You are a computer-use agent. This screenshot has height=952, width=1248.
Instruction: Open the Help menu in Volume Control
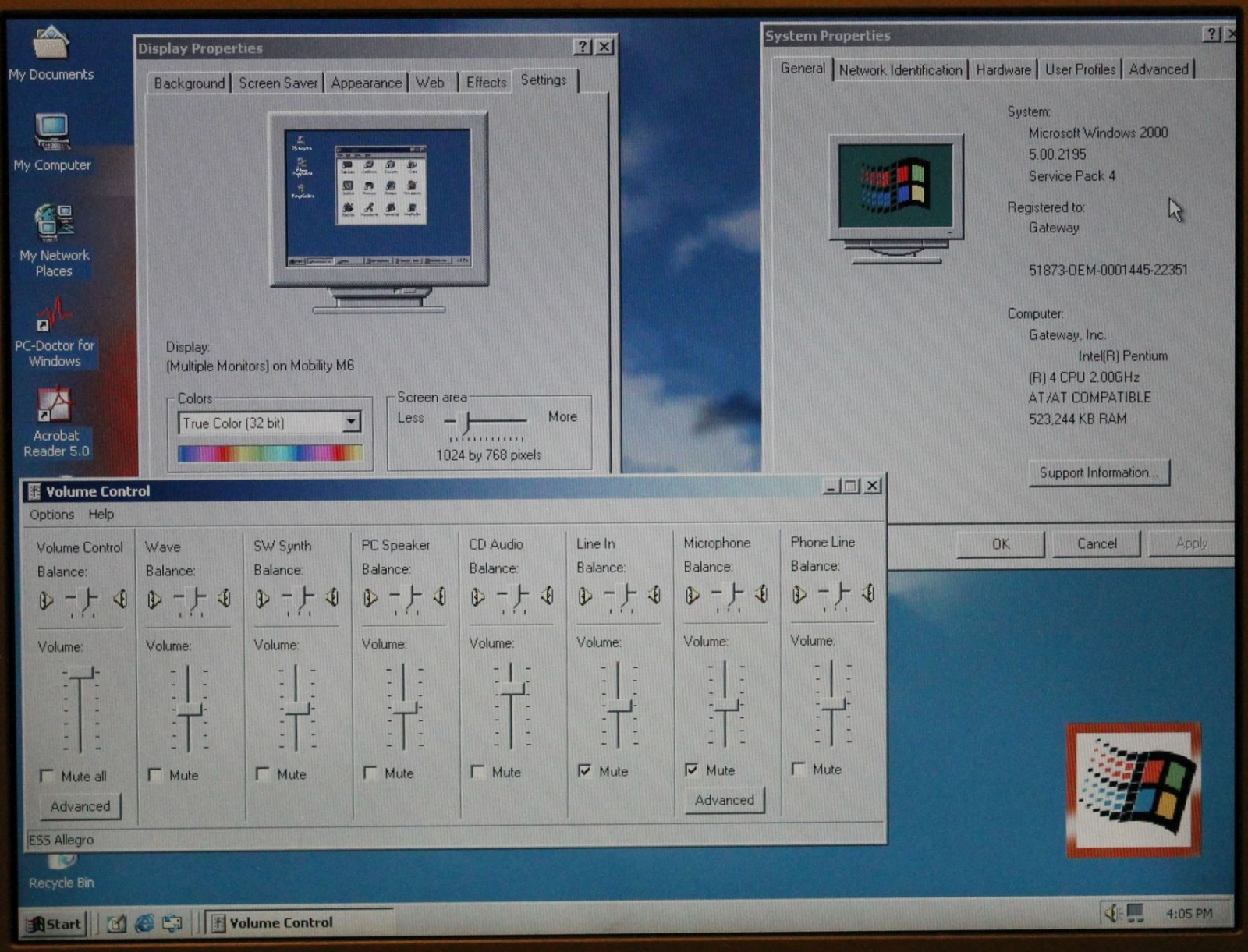click(101, 515)
